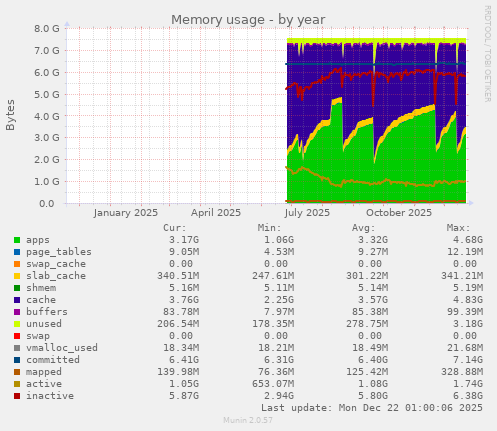Click the 'slab_cache' legend label
The width and height of the screenshot is (497, 431).
[56, 276]
